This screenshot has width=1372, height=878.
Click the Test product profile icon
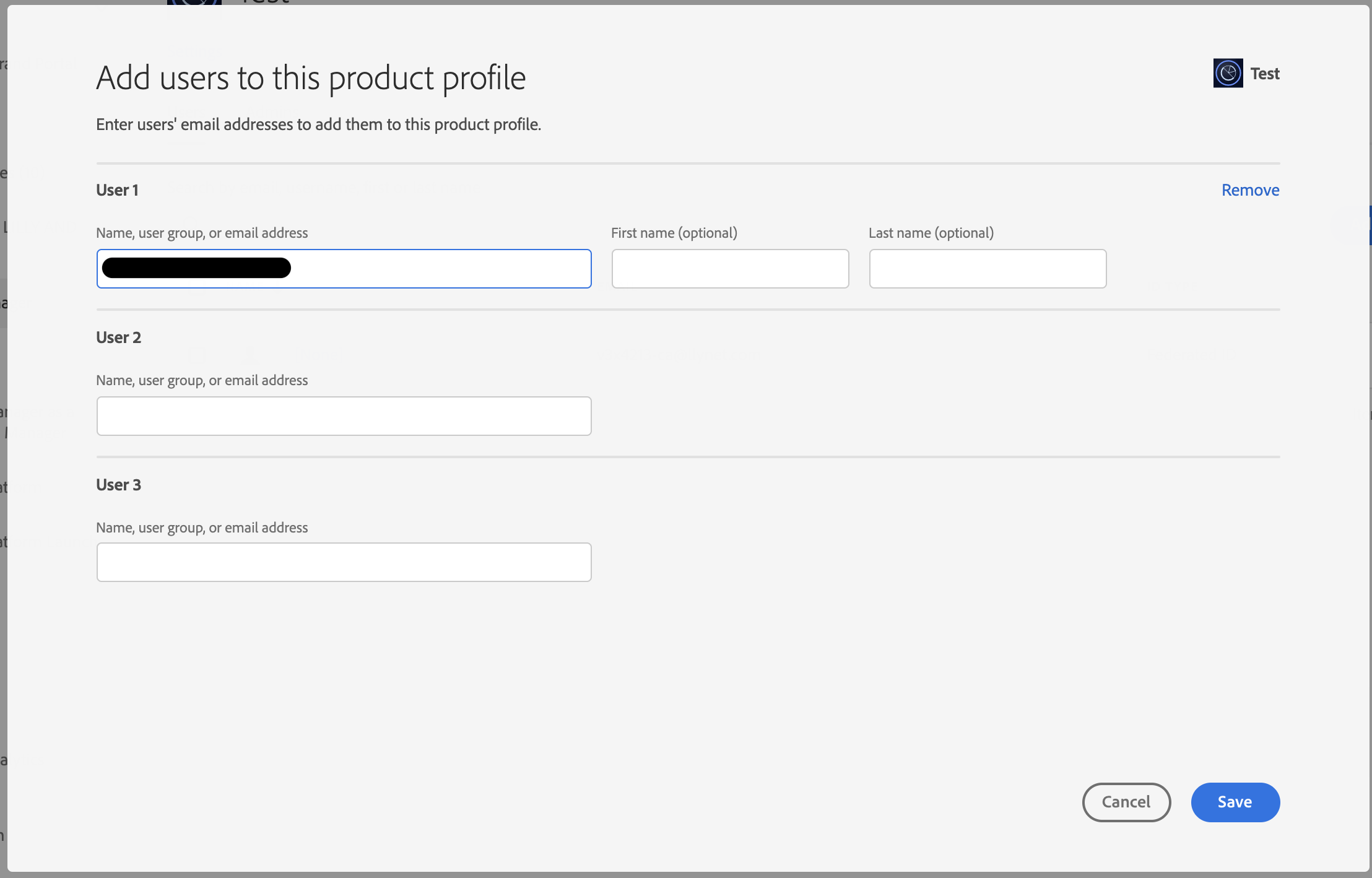[x=1228, y=74]
